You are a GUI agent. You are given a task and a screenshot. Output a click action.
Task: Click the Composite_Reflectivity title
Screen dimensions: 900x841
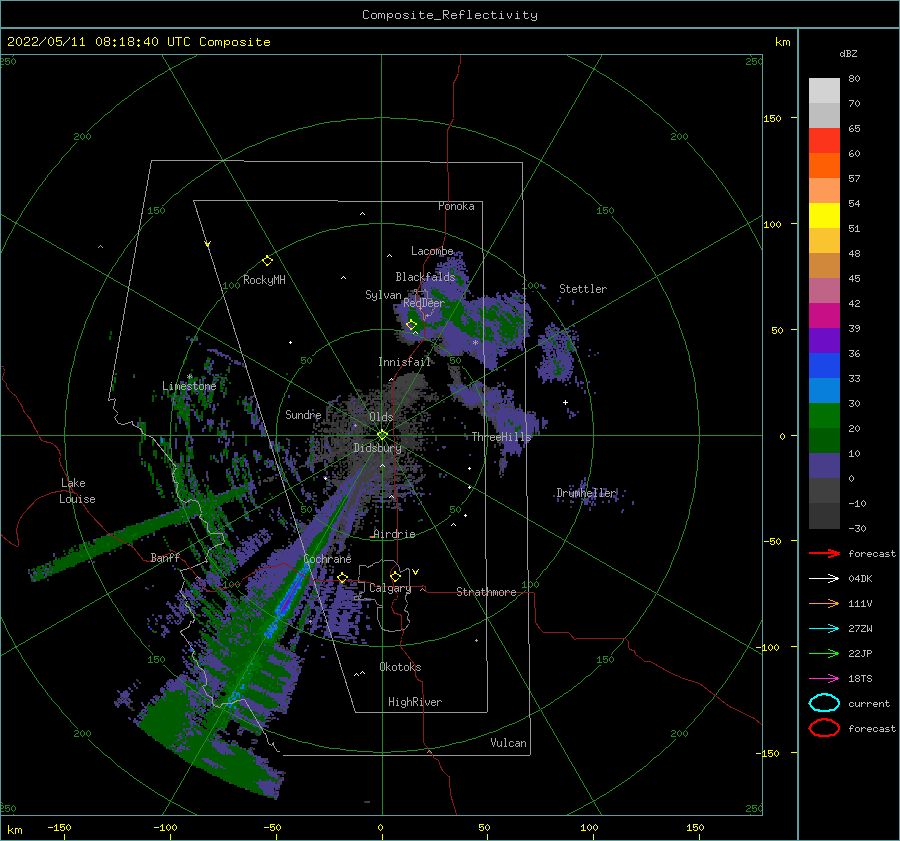click(x=450, y=15)
